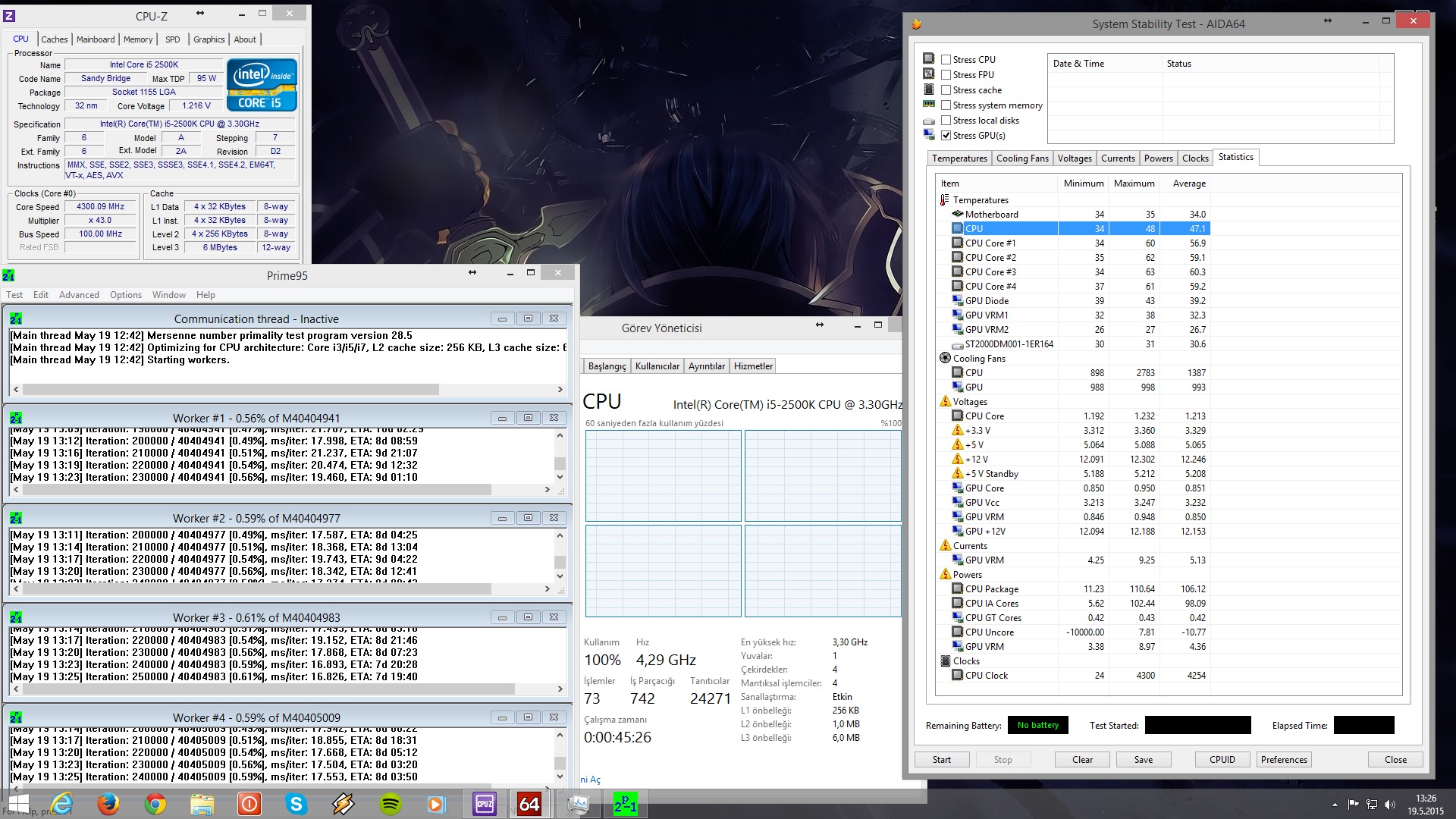Click the volume speaker tray icon

coord(1389,805)
